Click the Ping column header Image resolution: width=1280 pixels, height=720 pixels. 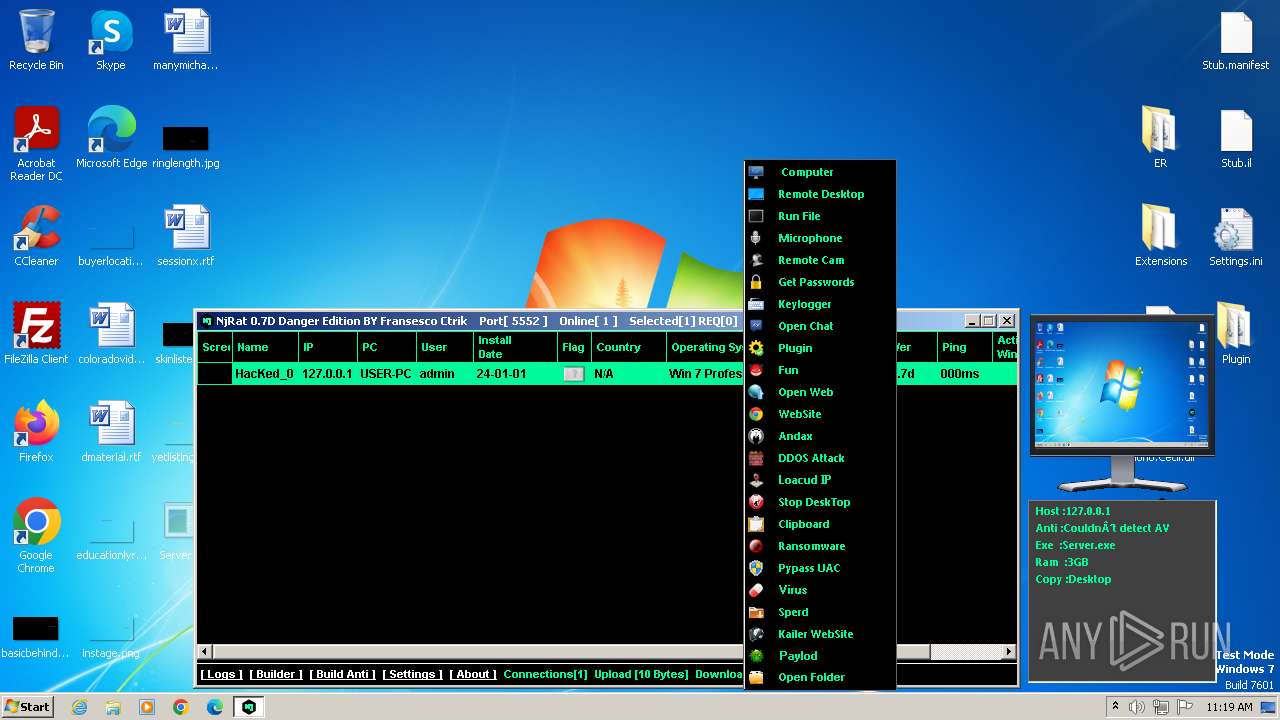[964, 347]
